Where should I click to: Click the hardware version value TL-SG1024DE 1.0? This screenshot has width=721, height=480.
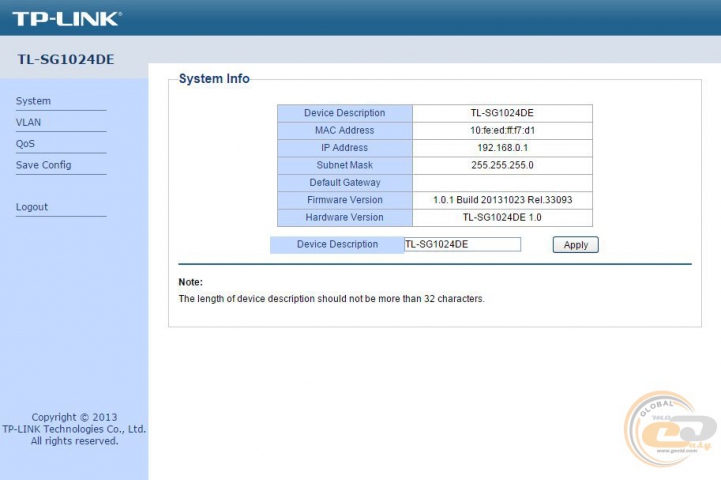click(502, 217)
